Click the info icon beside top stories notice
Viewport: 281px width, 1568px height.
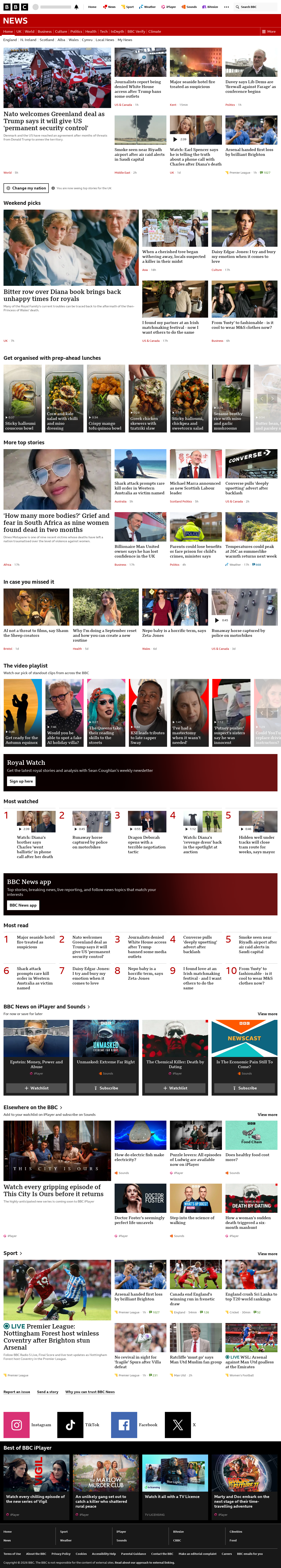click(53, 188)
